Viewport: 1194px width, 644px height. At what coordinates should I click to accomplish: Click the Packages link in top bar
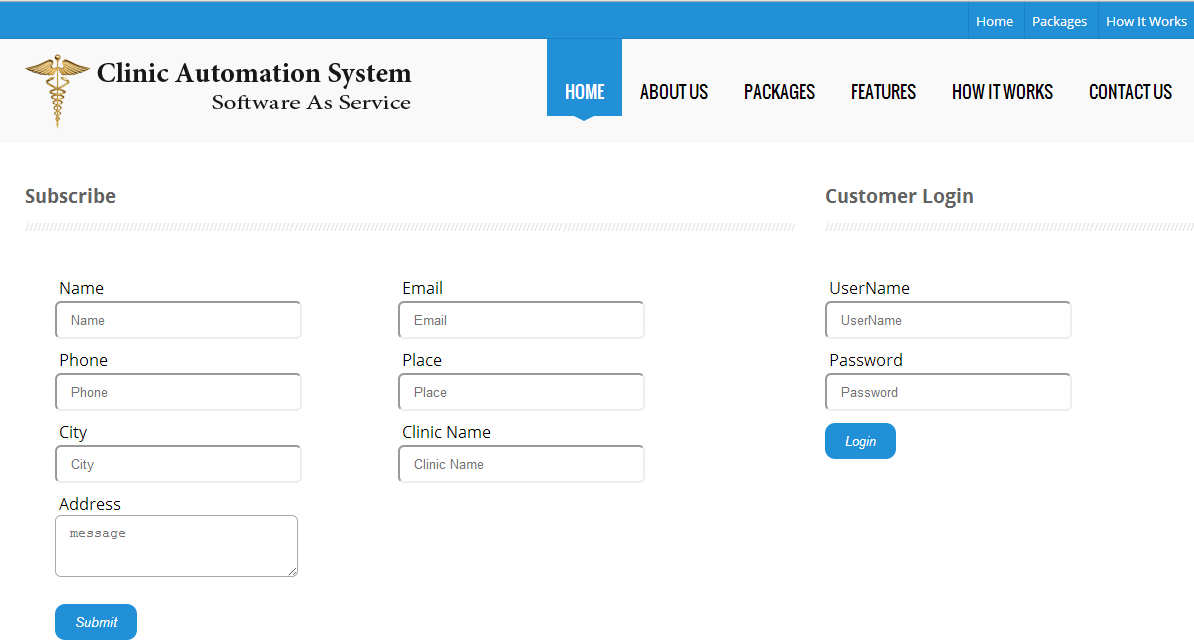1059,21
